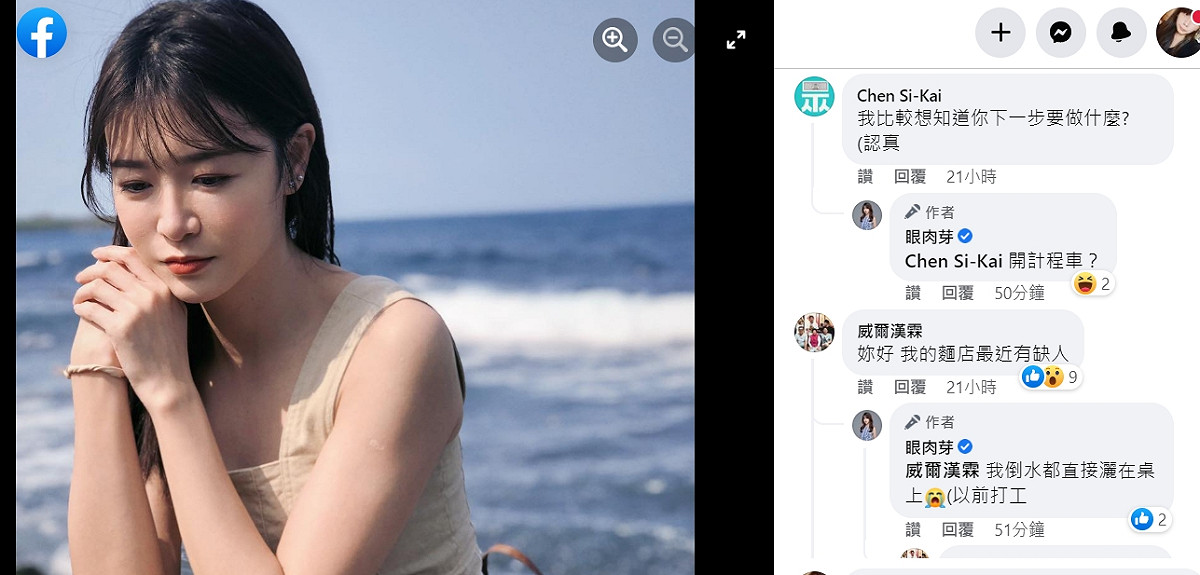Click 21小時 timestamp on Chen Si-Kai comment
The width and height of the screenshot is (1200, 575).
971,177
